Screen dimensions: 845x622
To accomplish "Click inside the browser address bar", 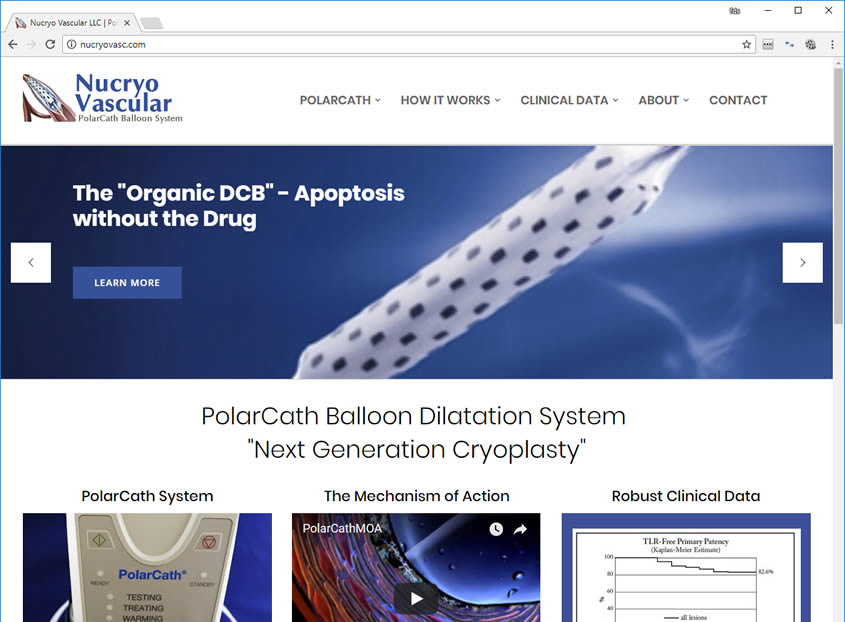I will coord(300,44).
